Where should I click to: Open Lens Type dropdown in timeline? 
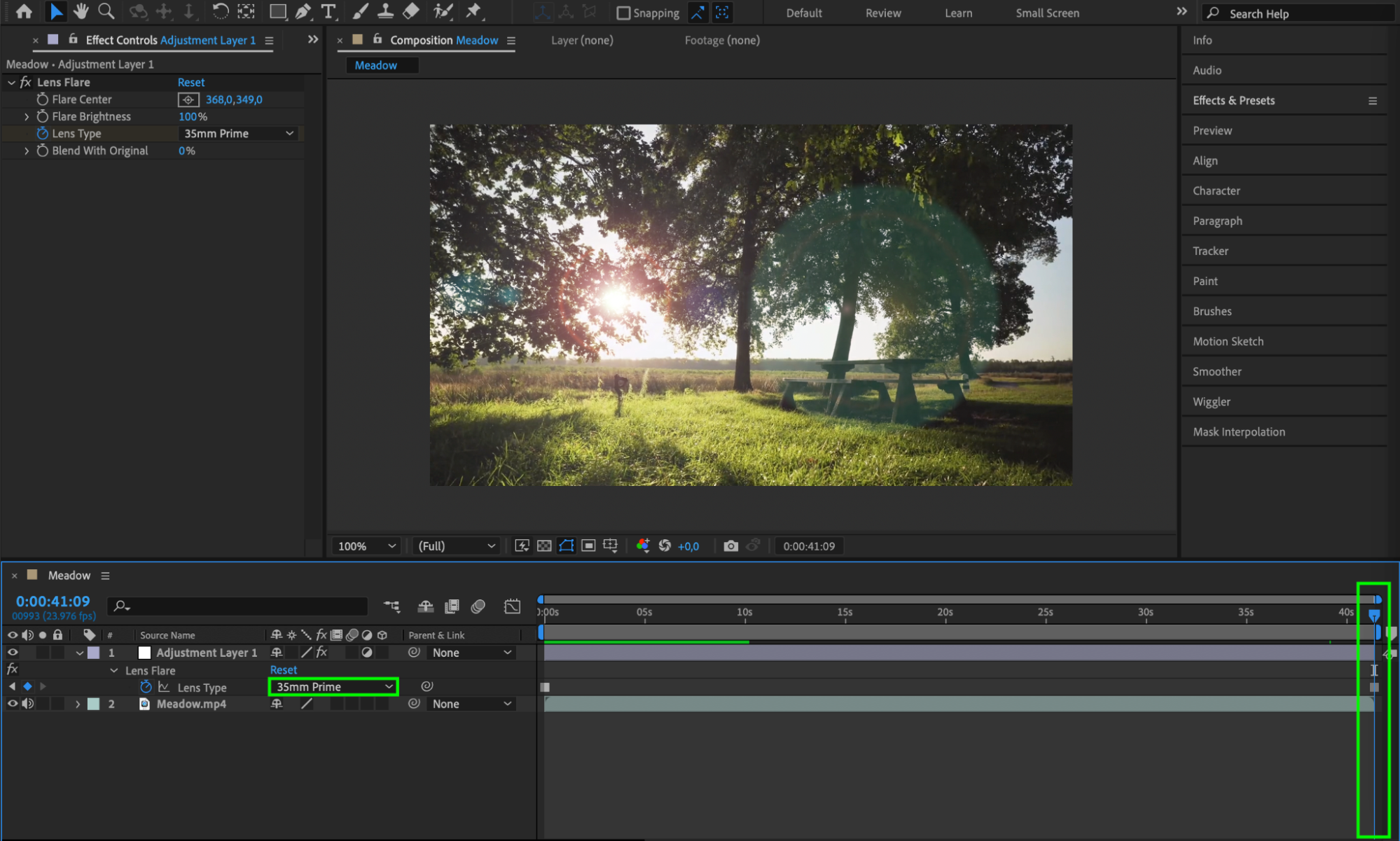[333, 686]
